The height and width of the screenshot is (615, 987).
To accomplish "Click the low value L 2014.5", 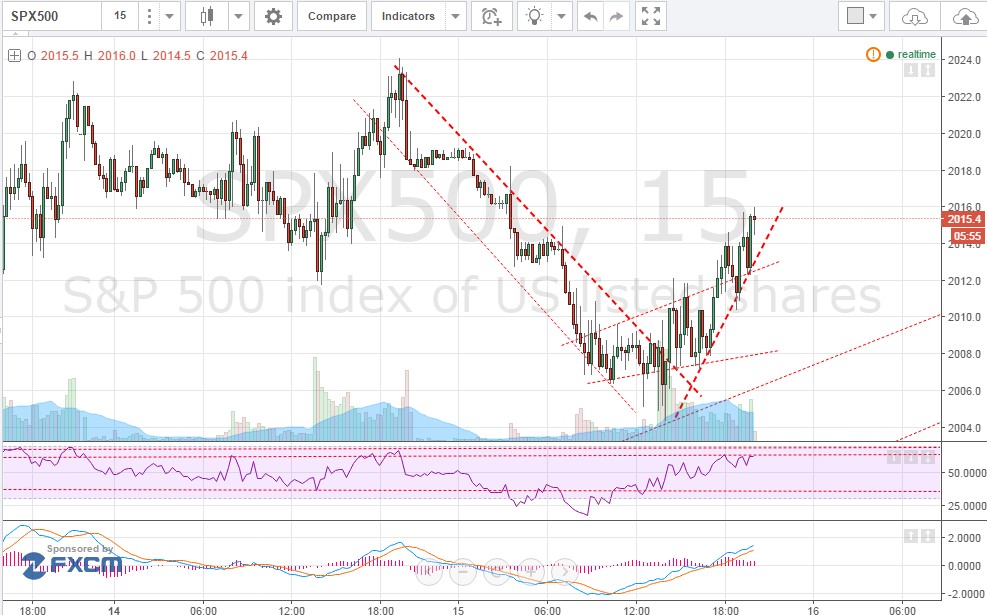I will [x=166, y=55].
